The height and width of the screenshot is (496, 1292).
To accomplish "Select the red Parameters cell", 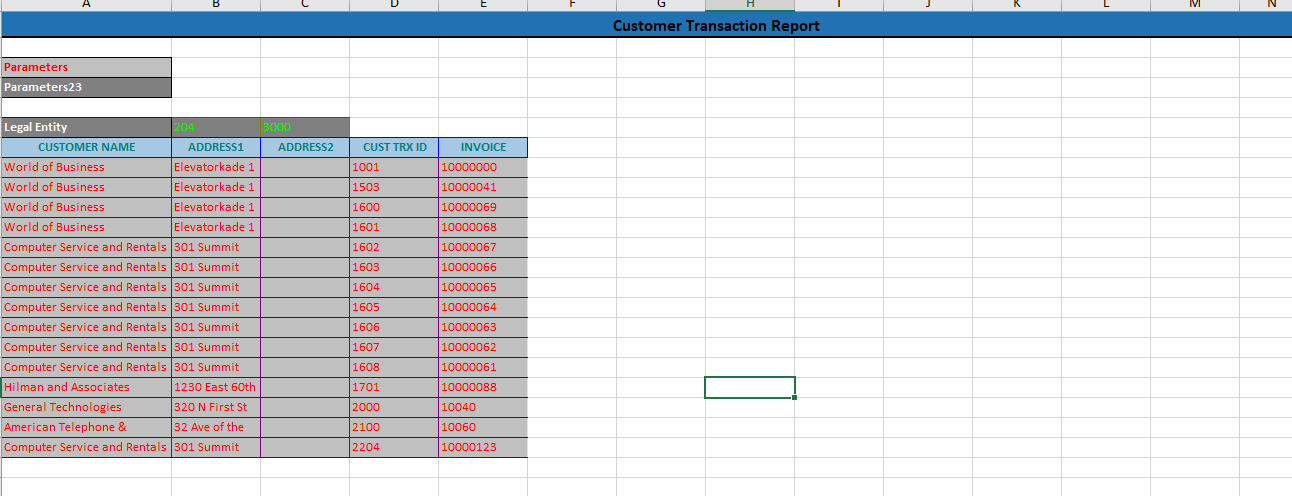I will (86, 67).
